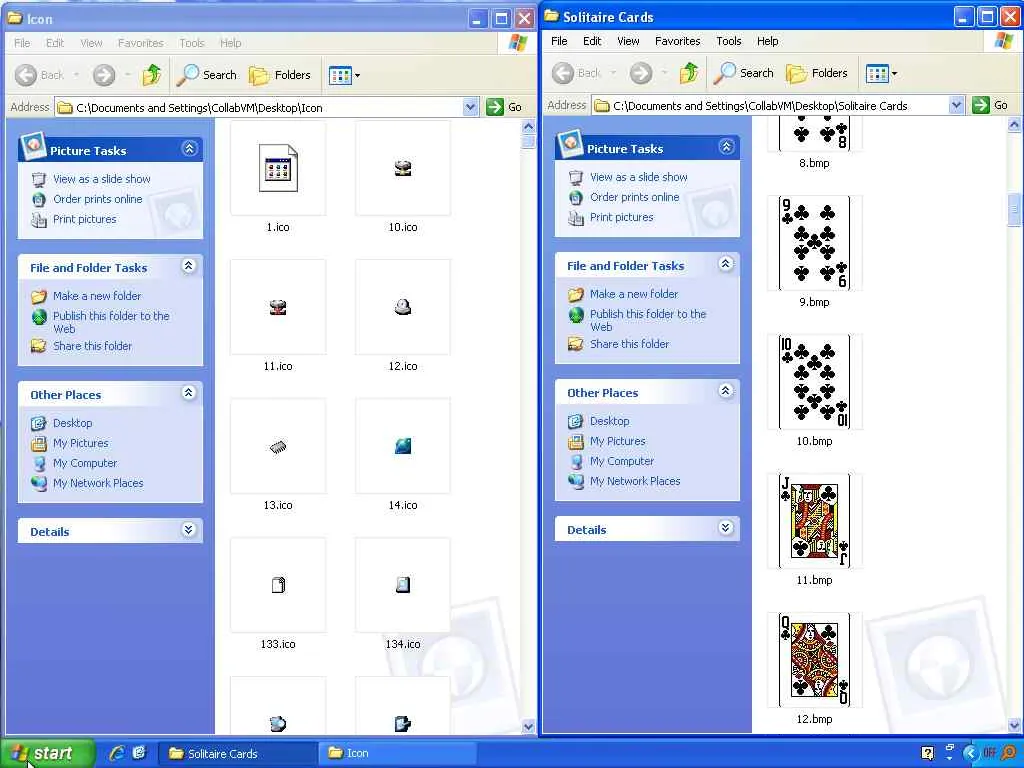Open Help menu in Solitaire Cards window

pyautogui.click(x=767, y=41)
